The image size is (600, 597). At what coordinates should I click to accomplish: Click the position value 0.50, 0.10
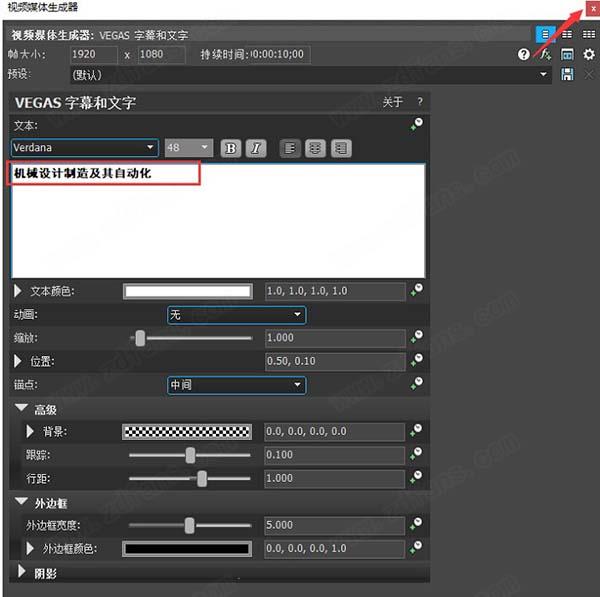coord(335,361)
